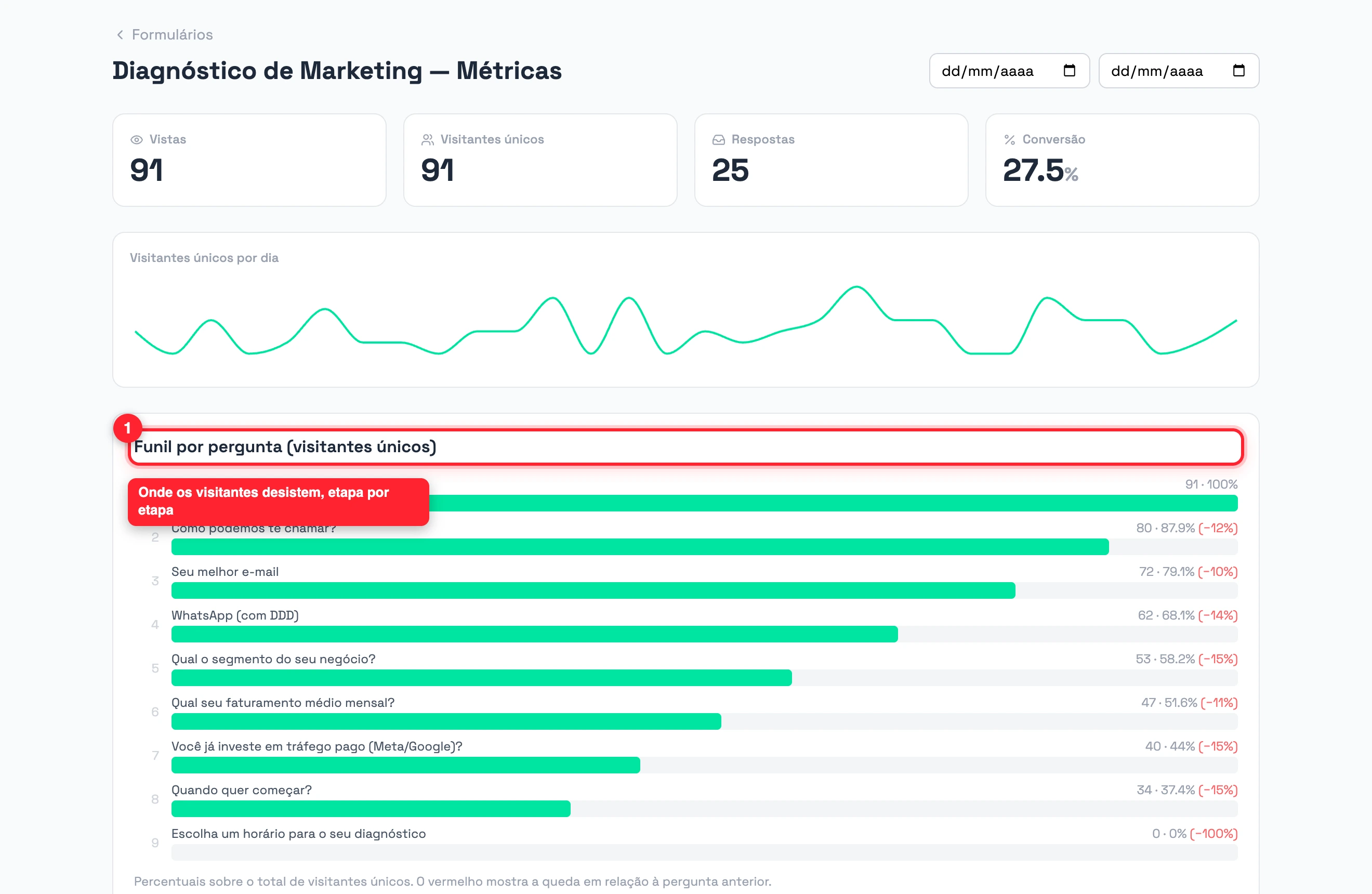The height and width of the screenshot is (894, 1372).
Task: Click the red tooltip about visitantes desistem
Action: click(x=278, y=502)
